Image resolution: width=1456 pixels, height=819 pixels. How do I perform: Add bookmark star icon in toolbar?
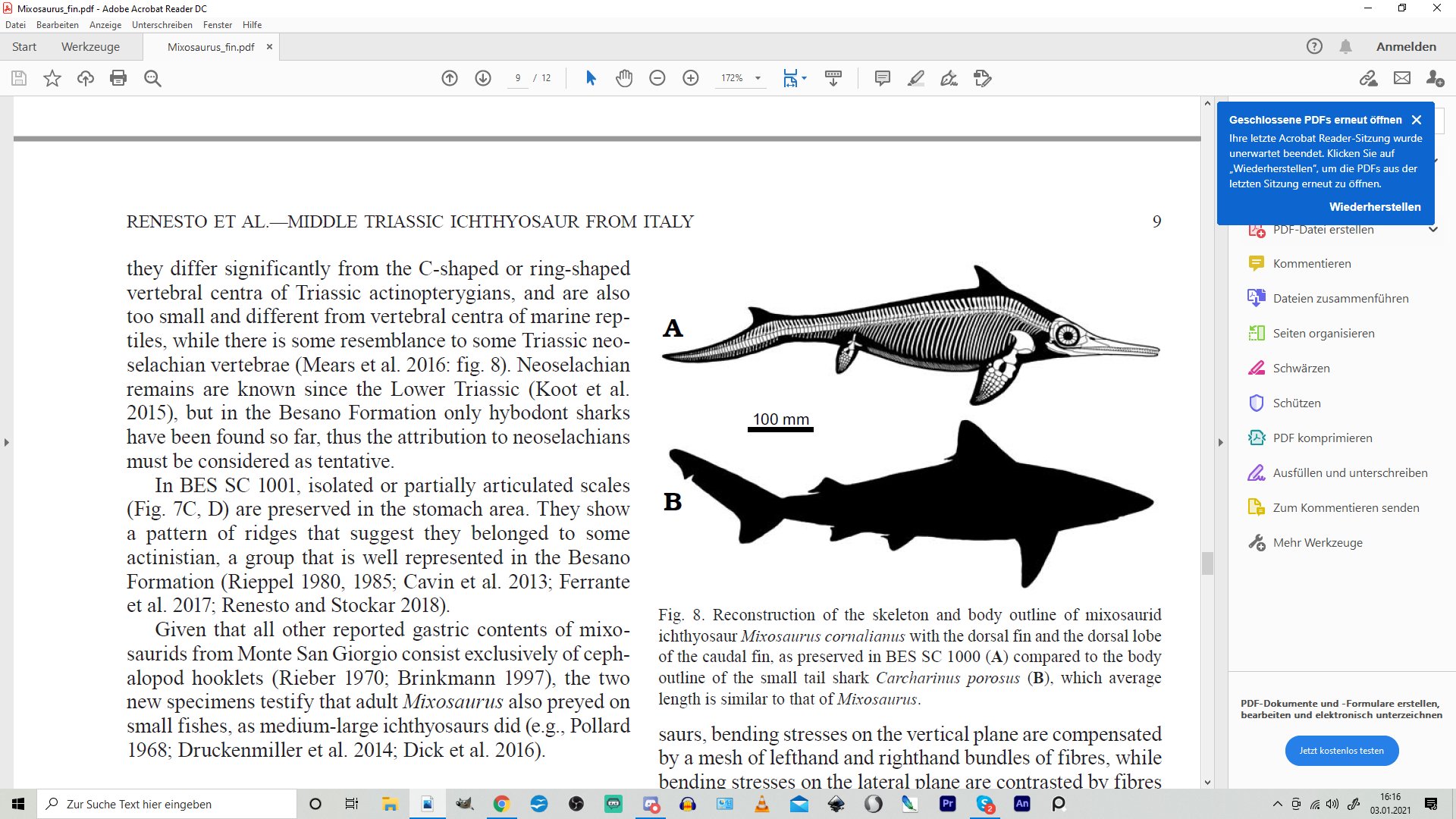52,78
